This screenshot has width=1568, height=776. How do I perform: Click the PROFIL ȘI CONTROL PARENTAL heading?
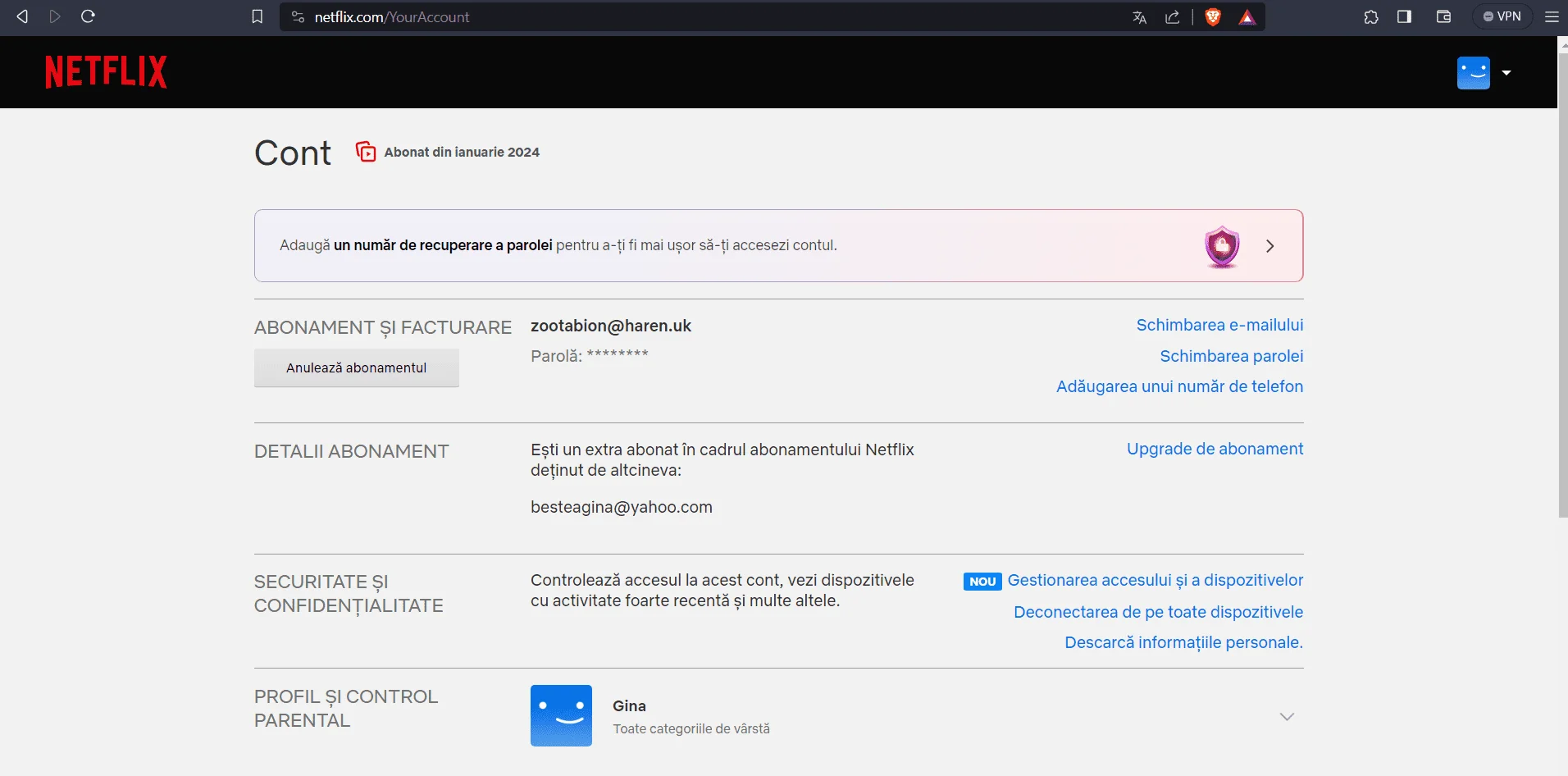tap(346, 708)
